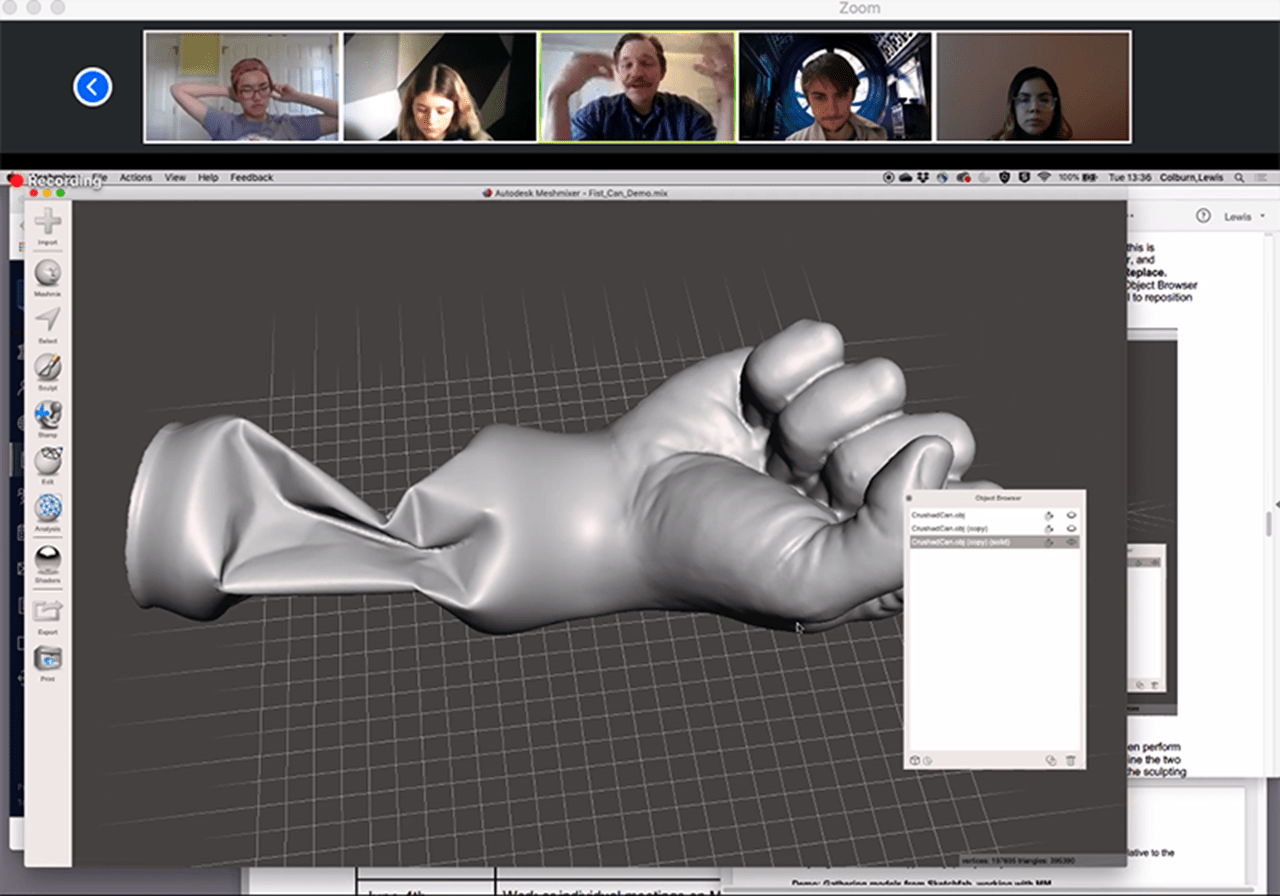1280x896 pixels.
Task: Show CrushedCan.obj (copy) (solid) visibility
Action: click(1072, 542)
